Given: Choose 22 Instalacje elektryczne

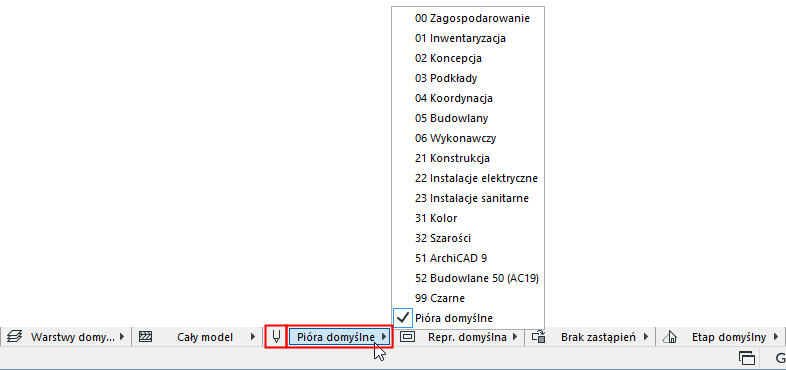Looking at the screenshot, I should [x=468, y=178].
